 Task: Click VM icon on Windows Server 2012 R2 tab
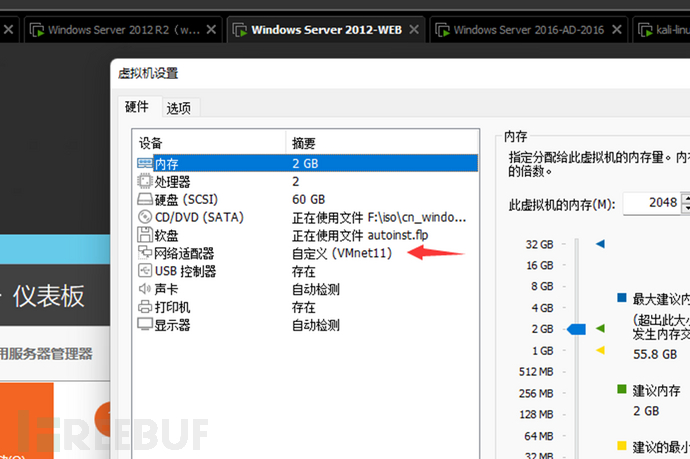coord(37,30)
